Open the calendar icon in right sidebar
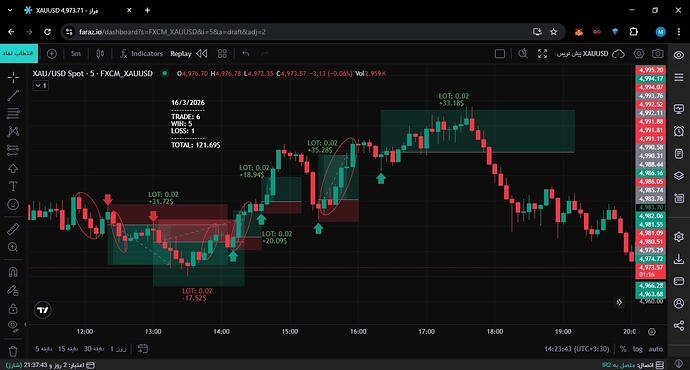This screenshot has width=690, height=370. pos(679,198)
